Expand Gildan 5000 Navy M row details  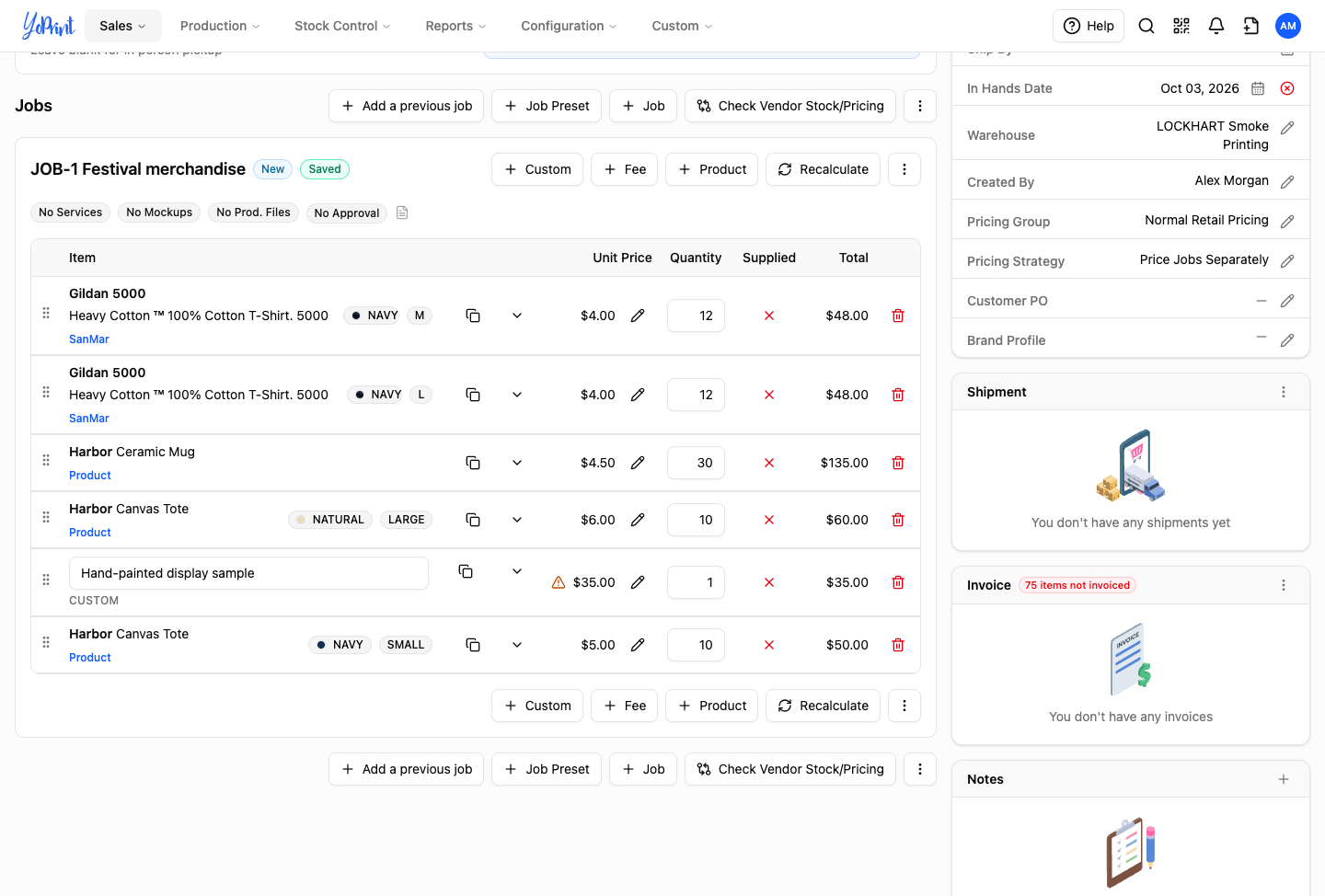click(x=517, y=316)
